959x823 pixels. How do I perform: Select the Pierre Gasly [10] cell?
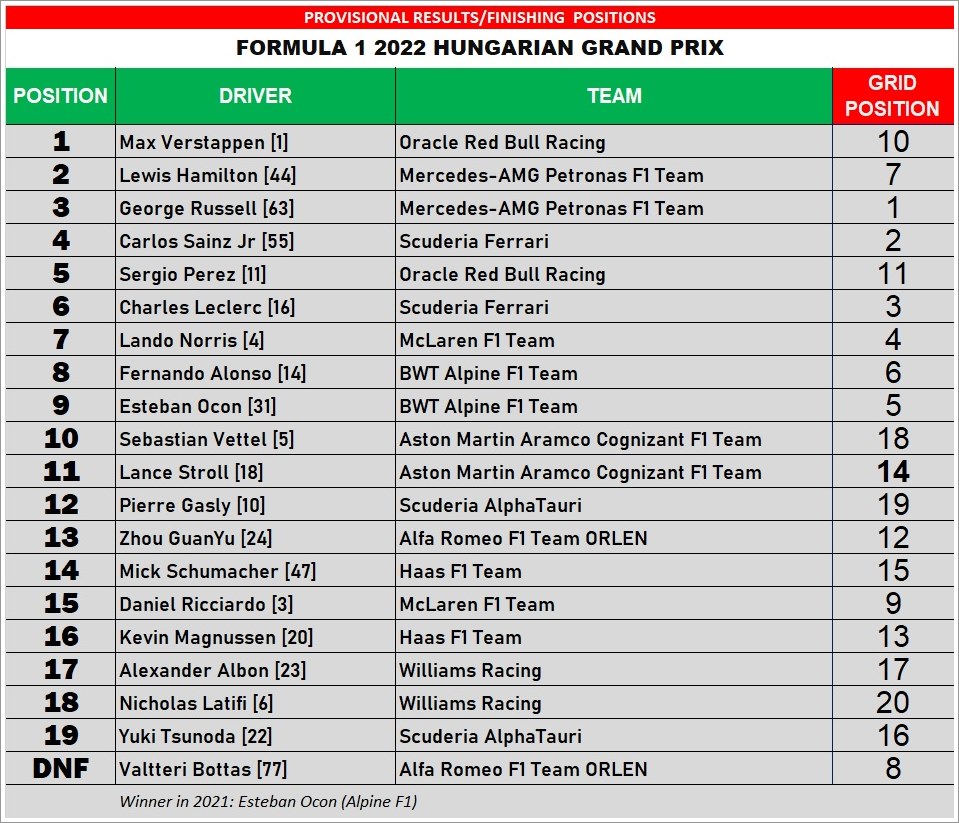[255, 505]
